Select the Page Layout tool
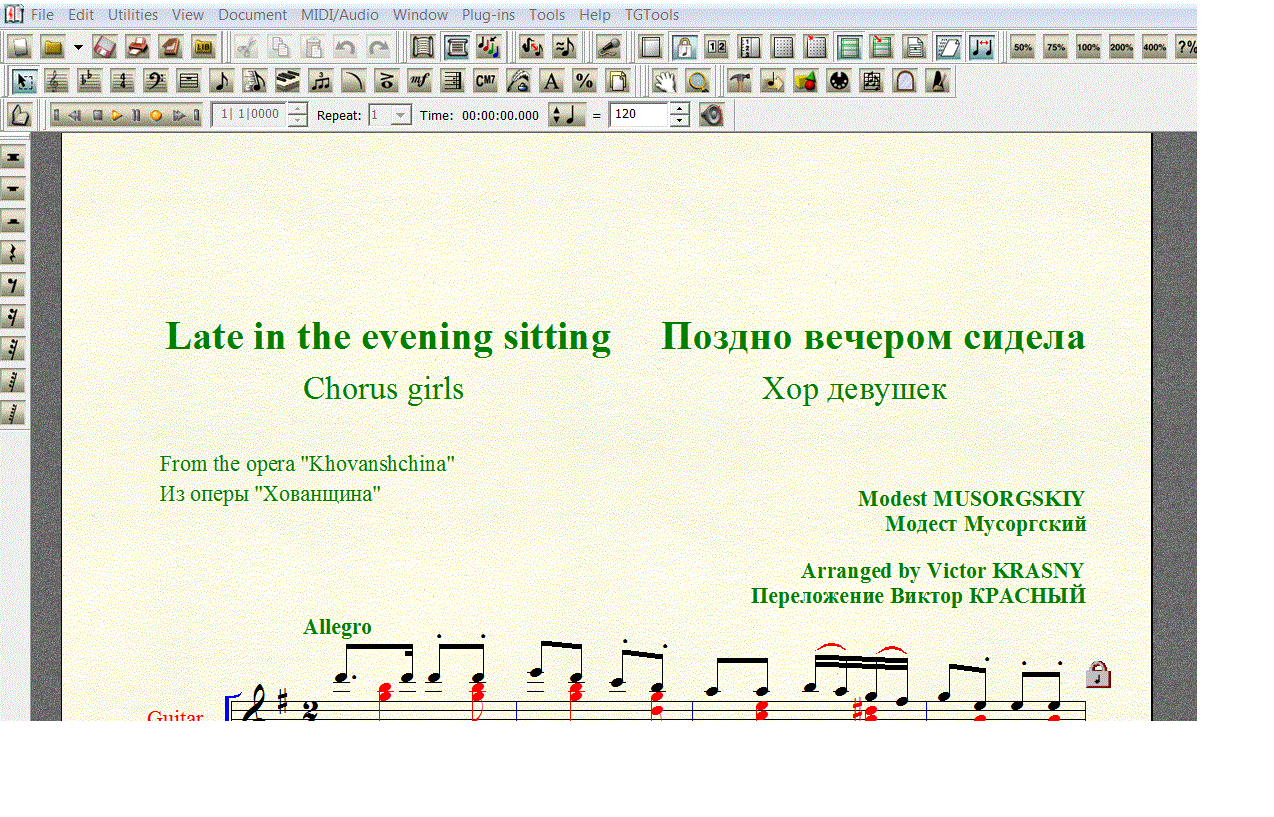The height and width of the screenshot is (817, 1274). click(617, 81)
